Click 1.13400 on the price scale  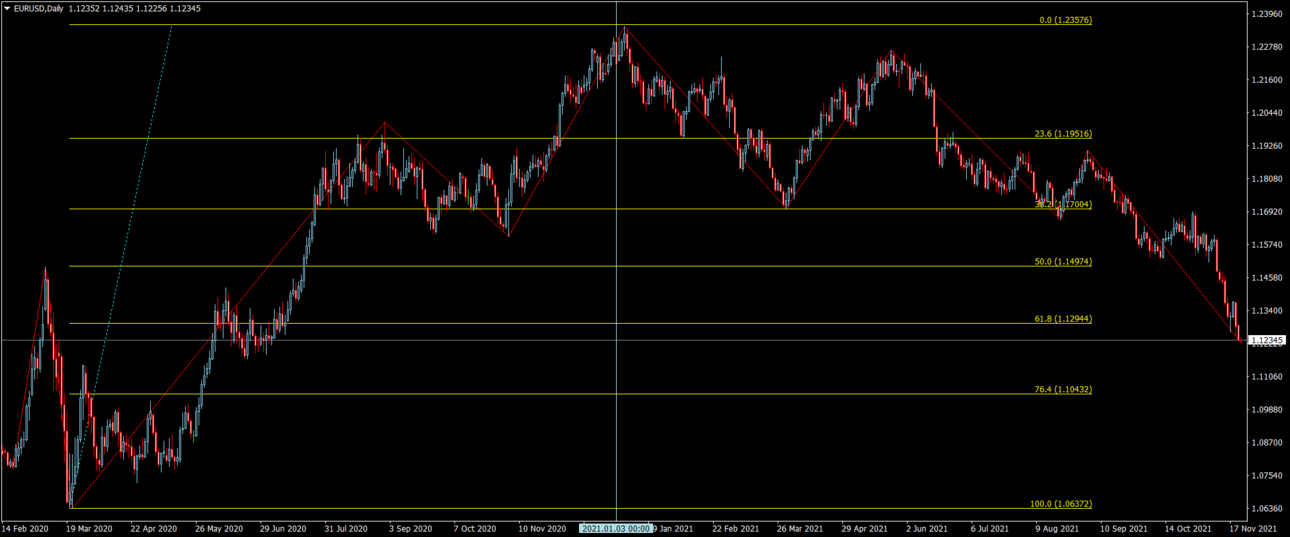pyautogui.click(x=1266, y=311)
